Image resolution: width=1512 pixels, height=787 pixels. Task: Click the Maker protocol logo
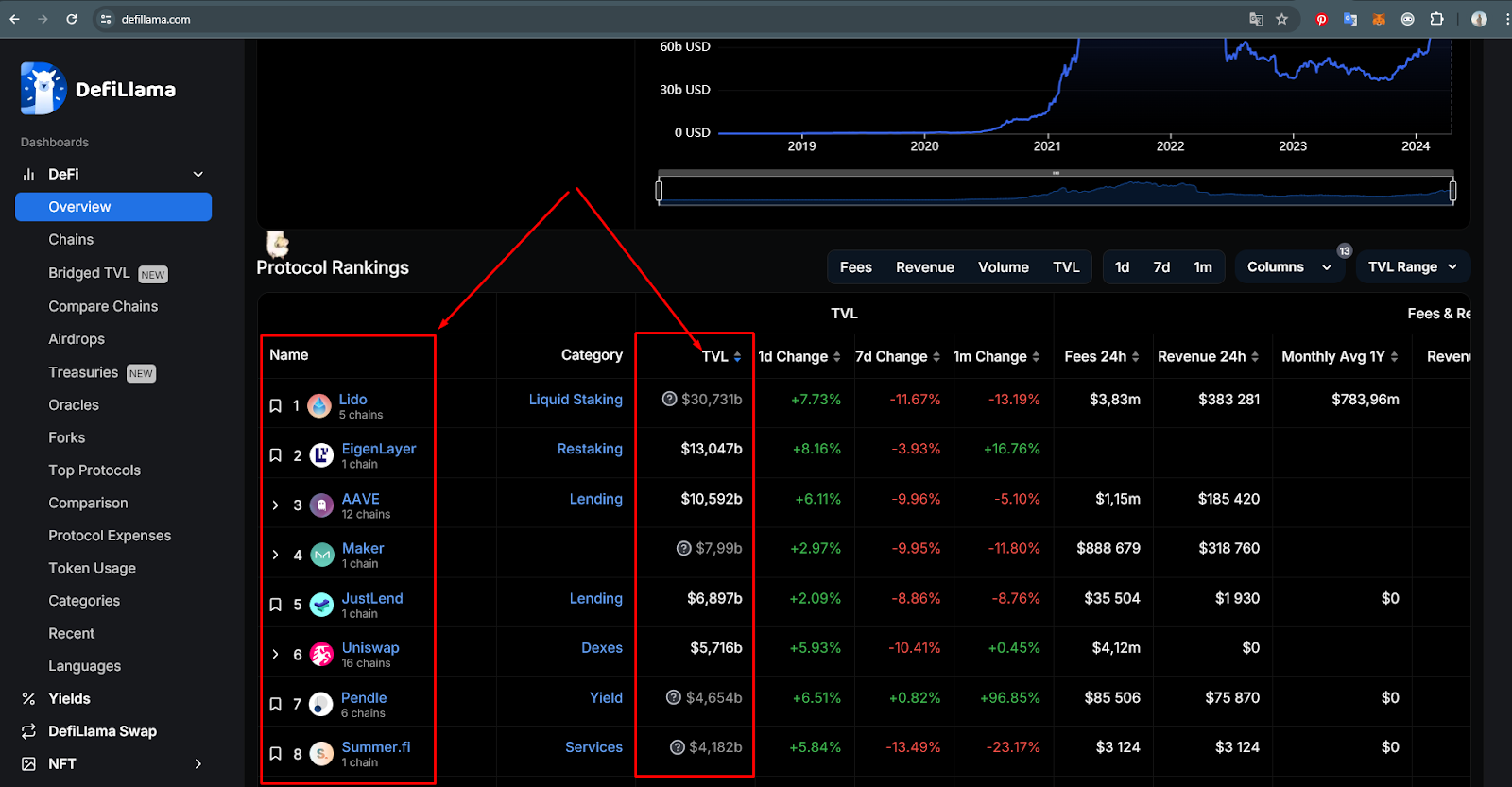(x=321, y=555)
